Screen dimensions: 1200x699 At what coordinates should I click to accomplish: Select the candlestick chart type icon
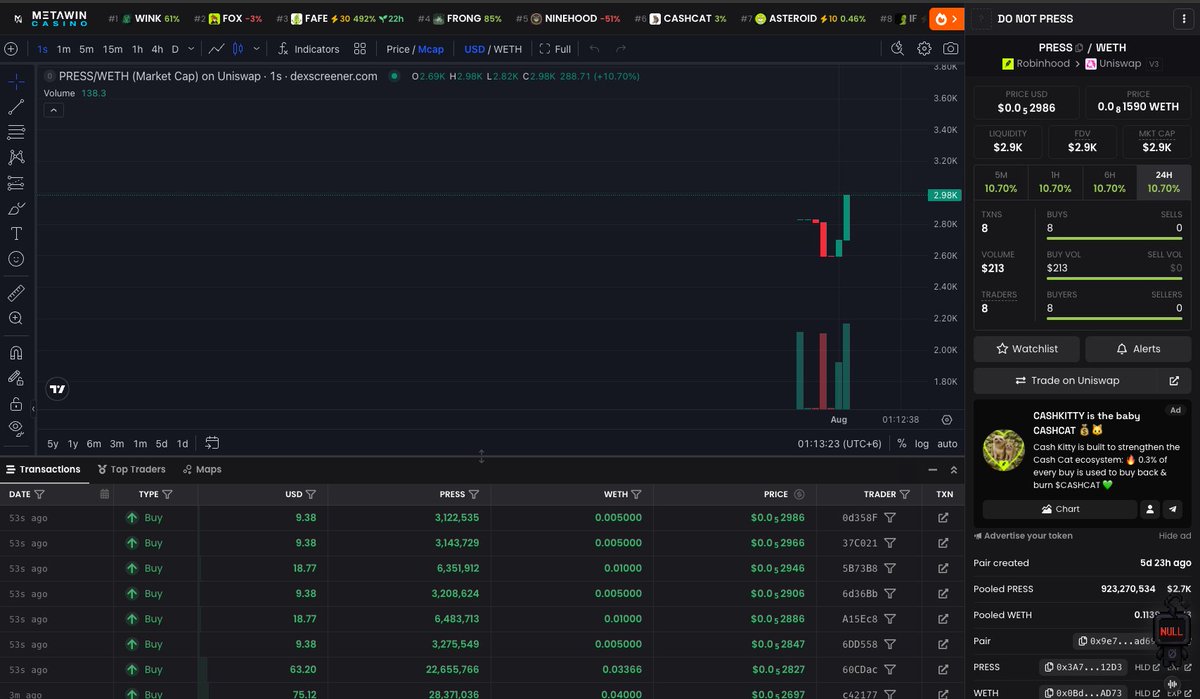[x=239, y=49]
